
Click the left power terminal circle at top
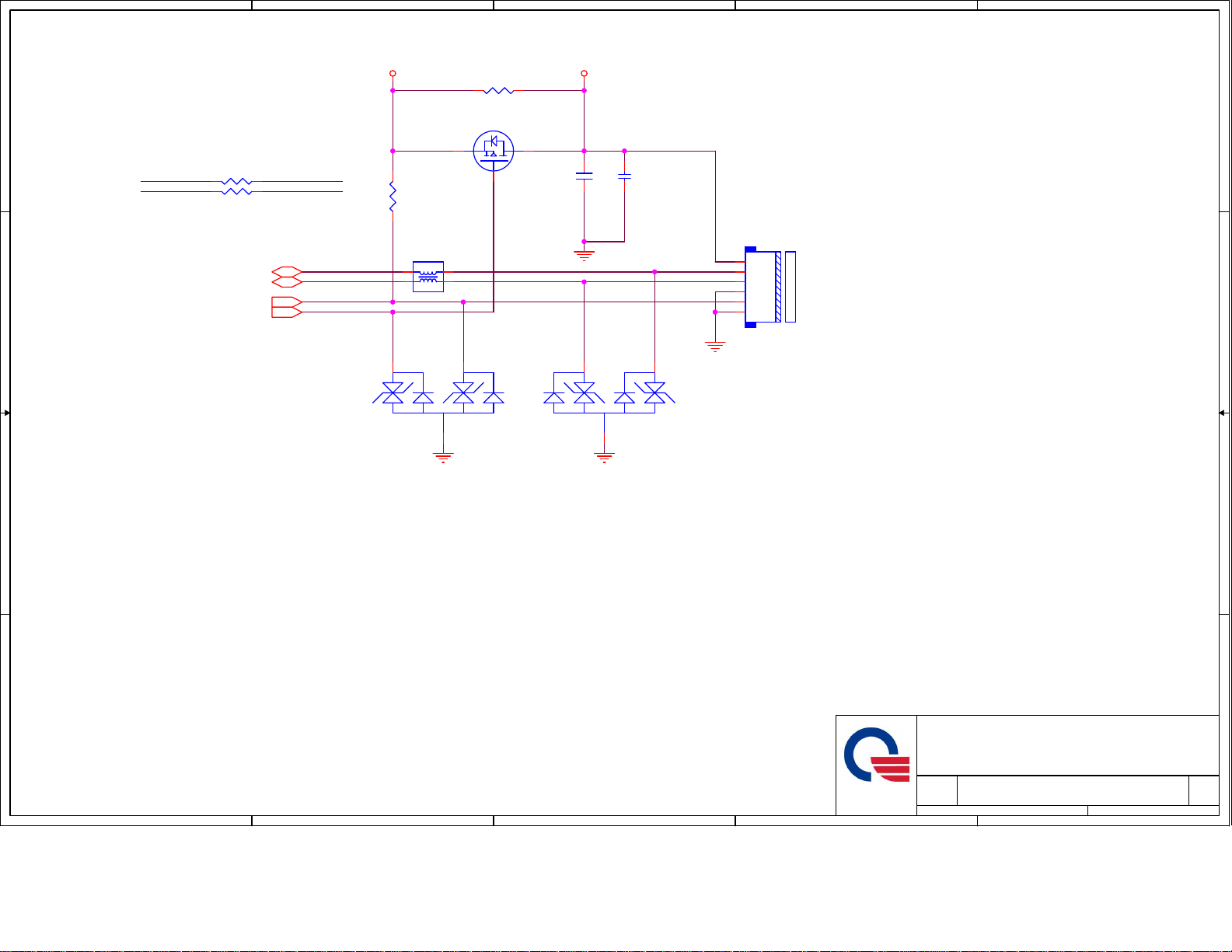[393, 73]
